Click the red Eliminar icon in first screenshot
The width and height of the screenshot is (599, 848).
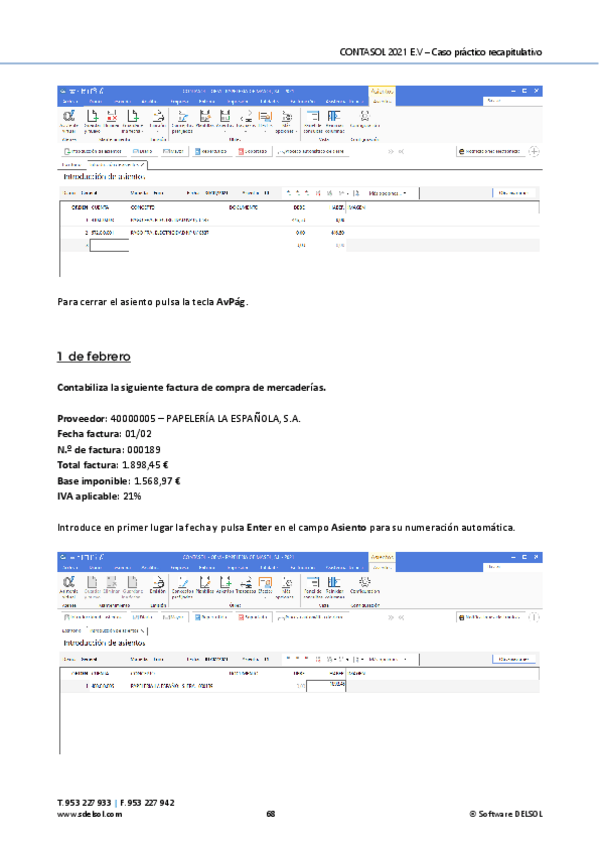click(112, 116)
